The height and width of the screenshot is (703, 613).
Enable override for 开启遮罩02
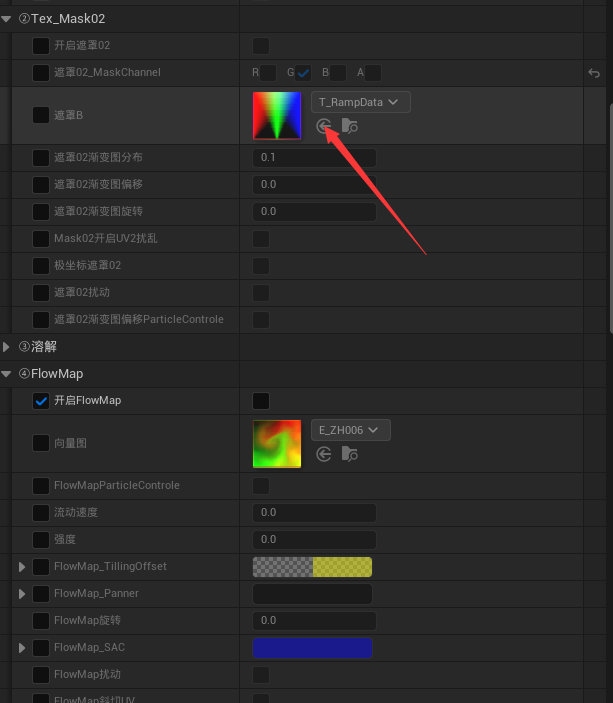[41, 46]
